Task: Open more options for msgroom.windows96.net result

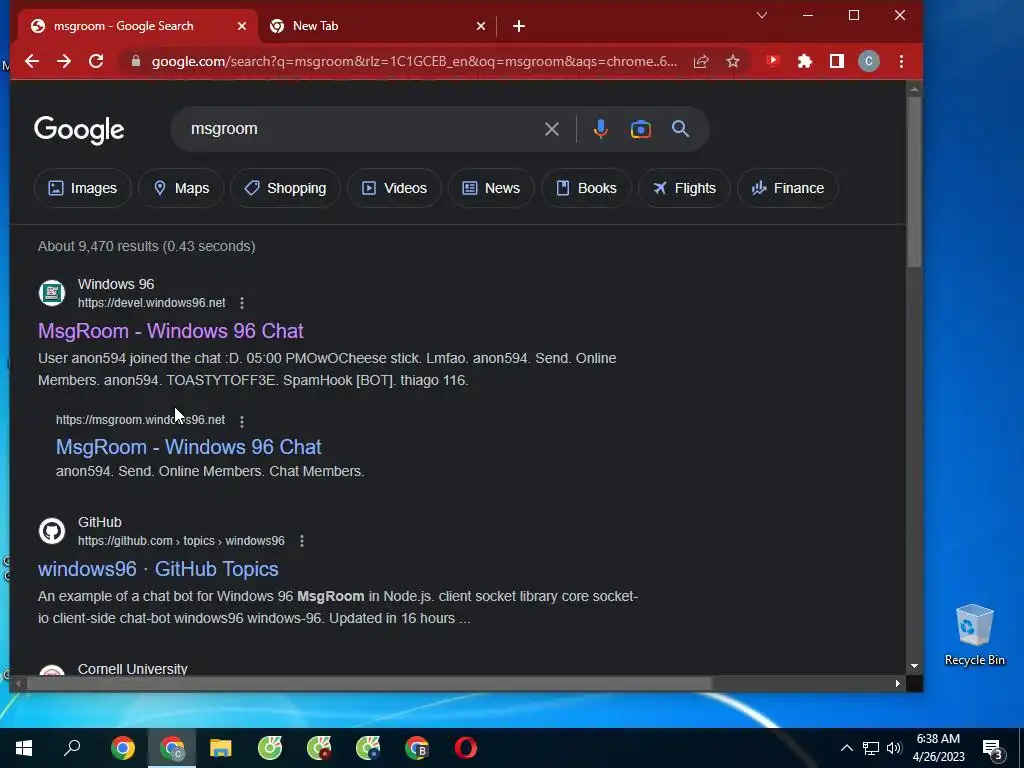Action: point(242,422)
